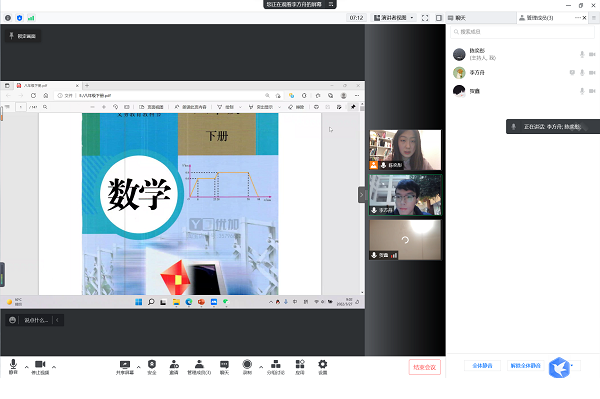
Task: Click the shared PDF viewer vertical scrollbar
Action: tap(362, 199)
